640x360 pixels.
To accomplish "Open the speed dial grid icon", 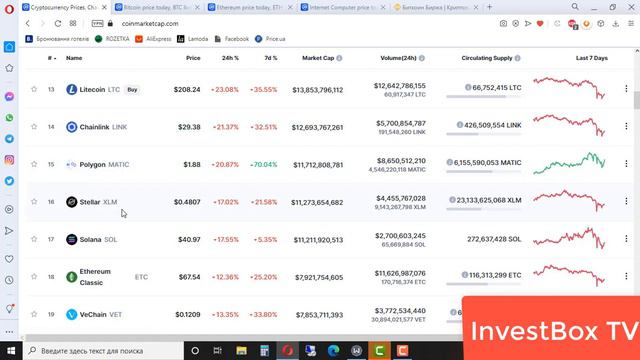I will pyautogui.click(x=73, y=24).
